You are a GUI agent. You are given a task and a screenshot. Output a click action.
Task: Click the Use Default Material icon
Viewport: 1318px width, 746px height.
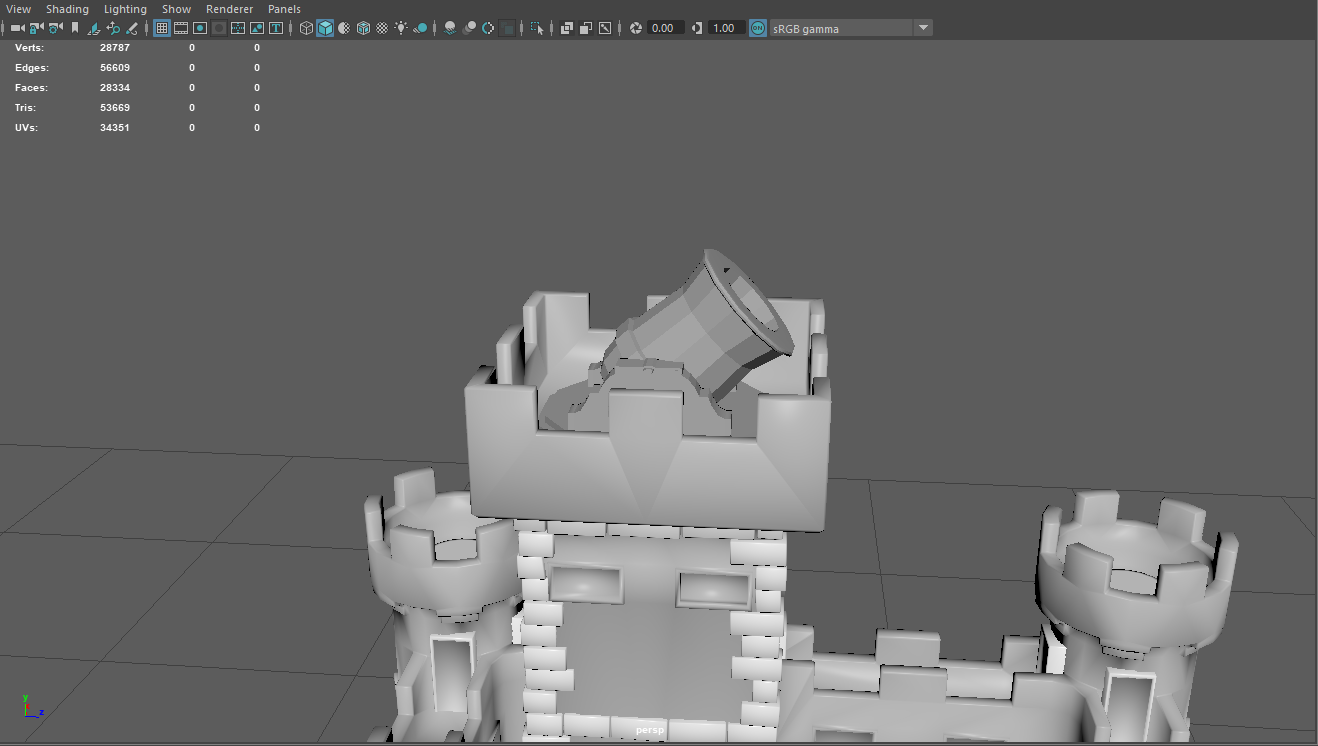[344, 28]
